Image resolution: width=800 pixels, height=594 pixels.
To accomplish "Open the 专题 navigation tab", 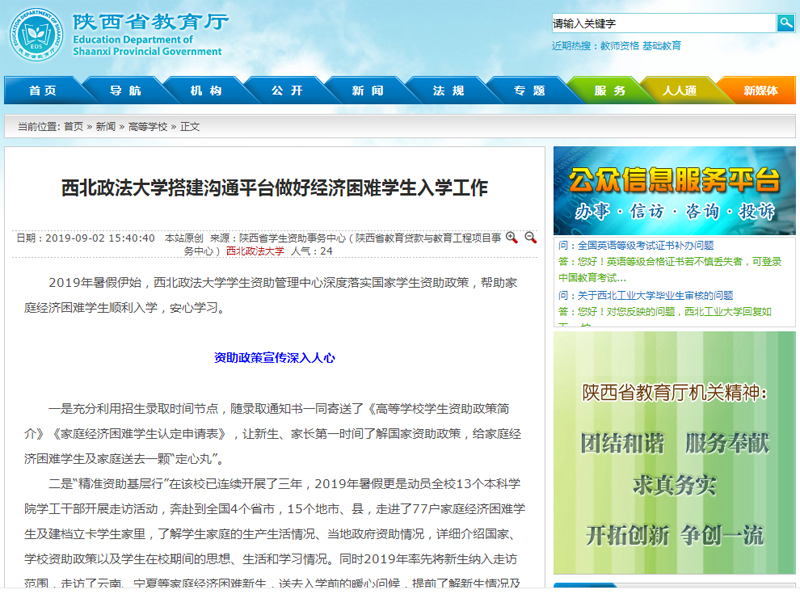I will point(529,91).
